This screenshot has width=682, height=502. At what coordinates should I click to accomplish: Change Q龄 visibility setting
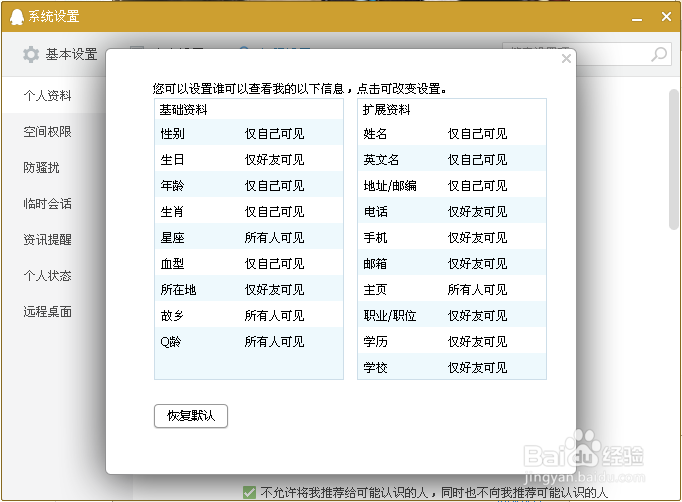274,342
